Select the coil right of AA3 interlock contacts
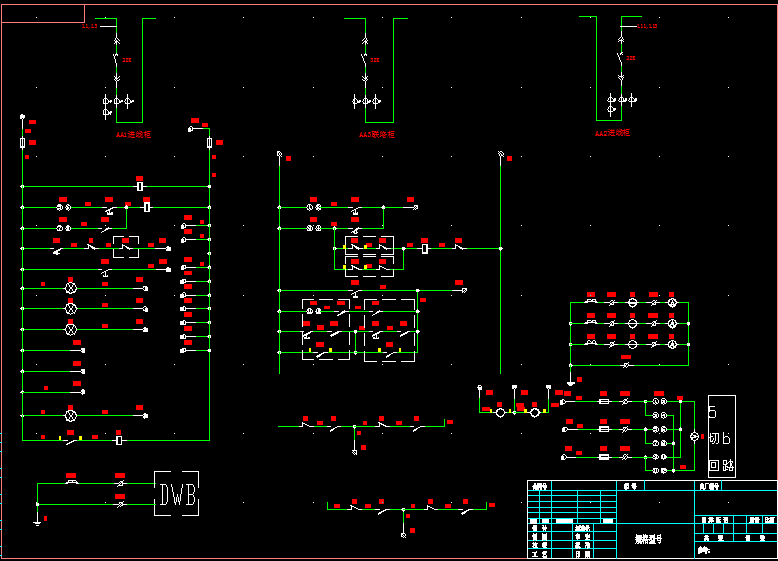Screen dimensions: 778x561 coord(425,249)
